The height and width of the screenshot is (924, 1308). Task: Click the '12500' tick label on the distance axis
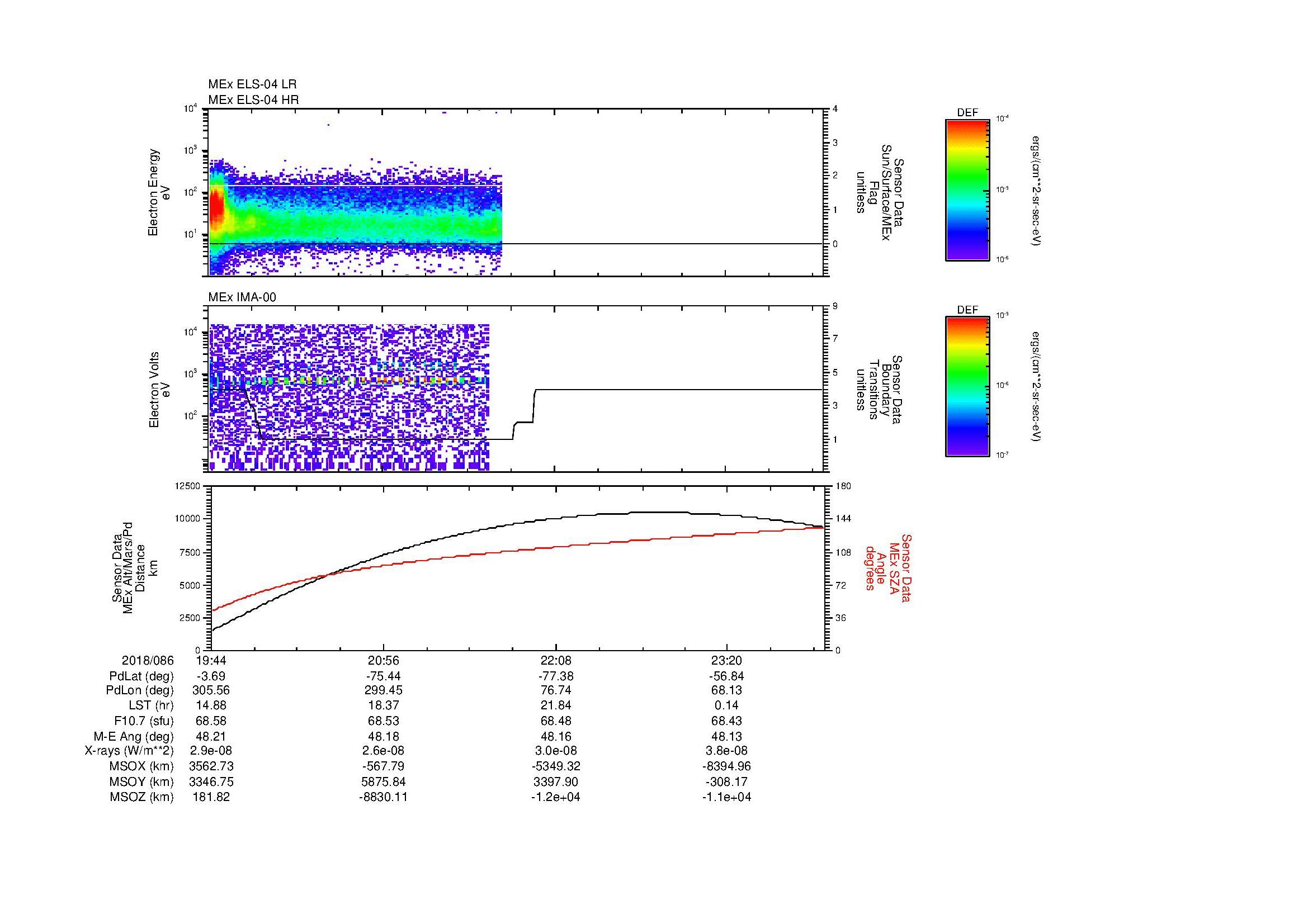coord(187,486)
